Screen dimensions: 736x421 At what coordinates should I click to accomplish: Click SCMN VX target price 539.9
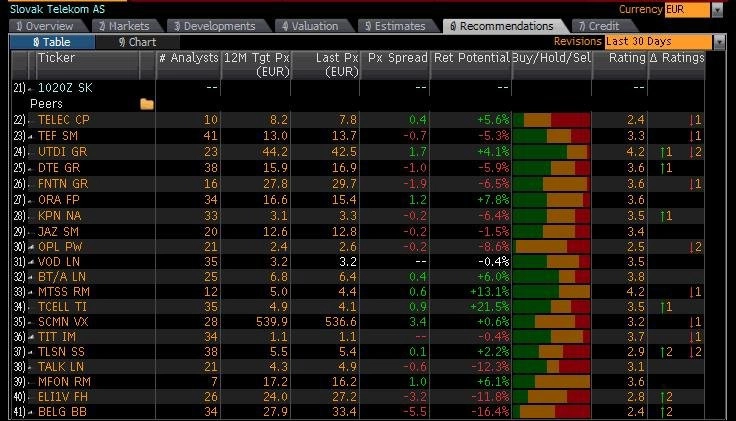pos(272,321)
